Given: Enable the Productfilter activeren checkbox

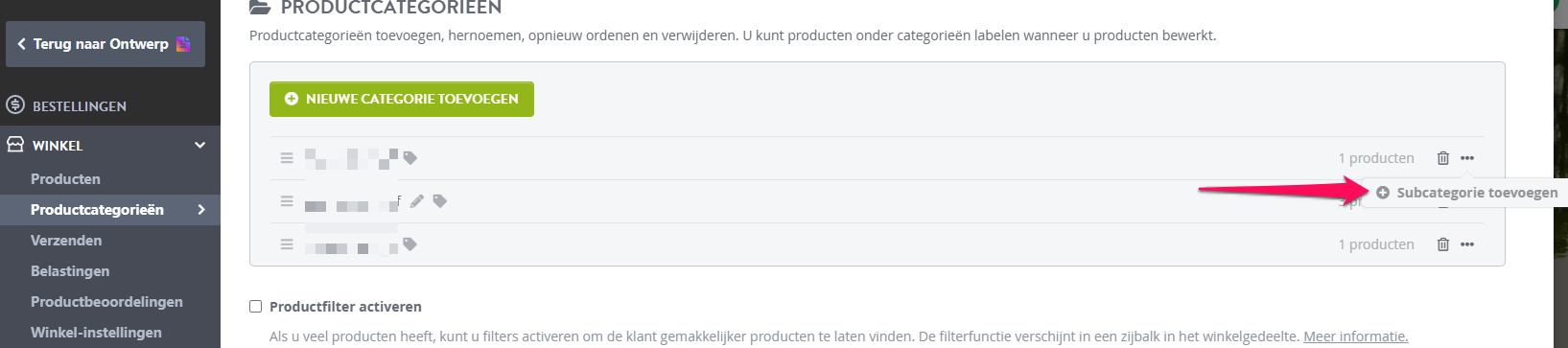Looking at the screenshot, I should tap(255, 307).
